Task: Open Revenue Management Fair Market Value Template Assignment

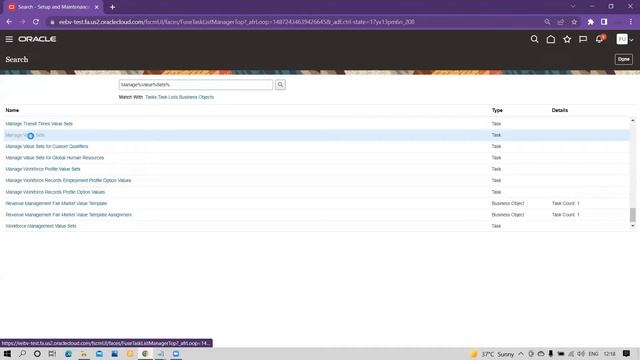Action: point(69,215)
